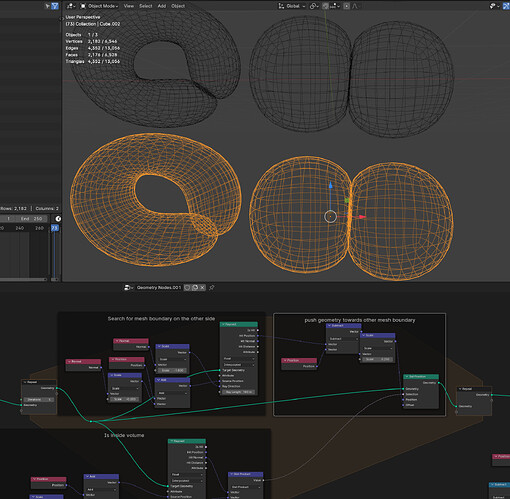
Task: Open the Dot Product operation dropdown
Action: [246, 487]
